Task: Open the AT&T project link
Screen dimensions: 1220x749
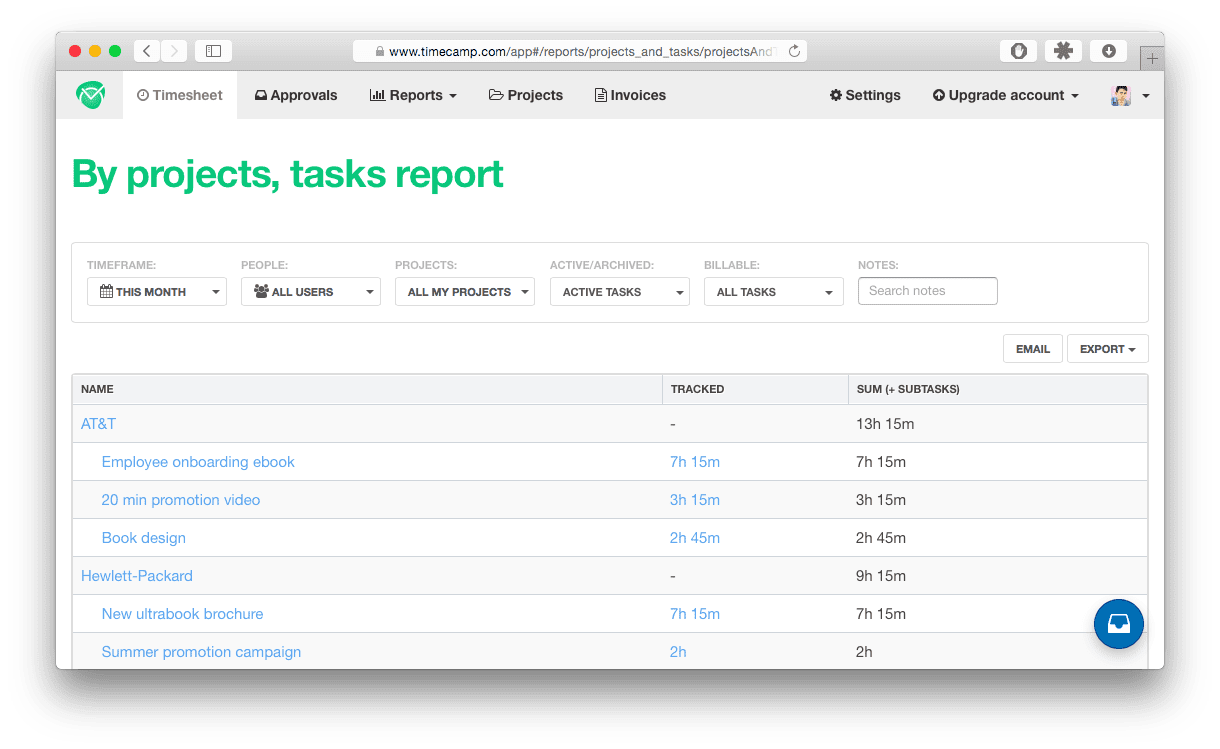Action: pyautogui.click(x=98, y=423)
